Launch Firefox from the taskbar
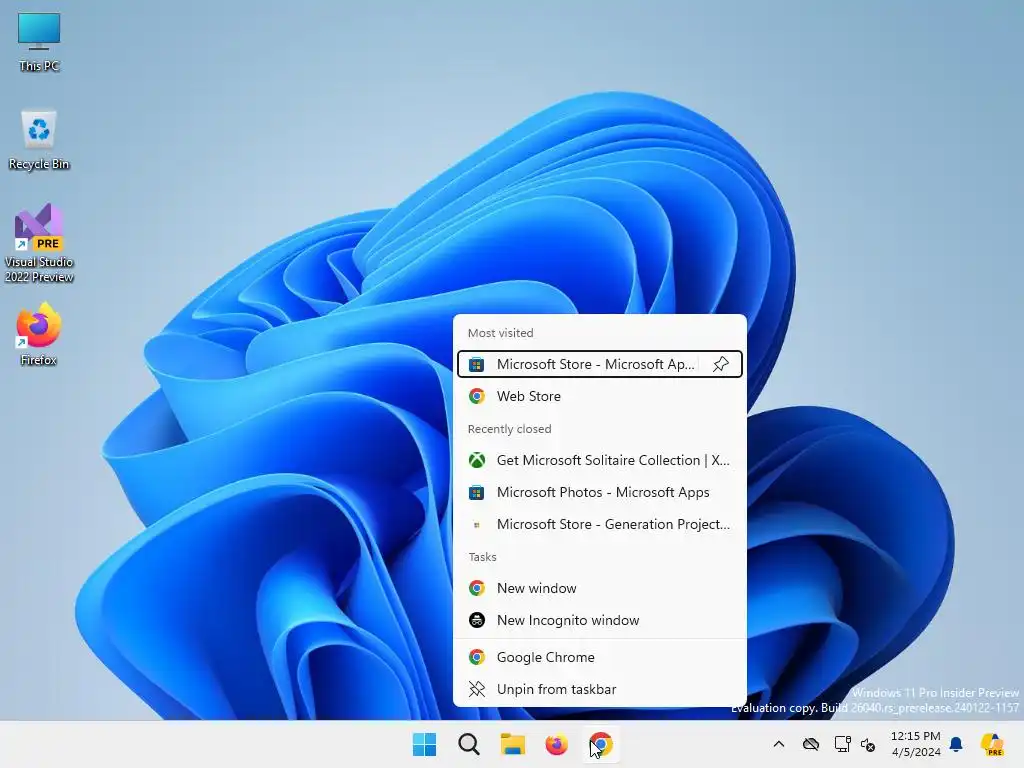The width and height of the screenshot is (1024, 768). point(556,744)
